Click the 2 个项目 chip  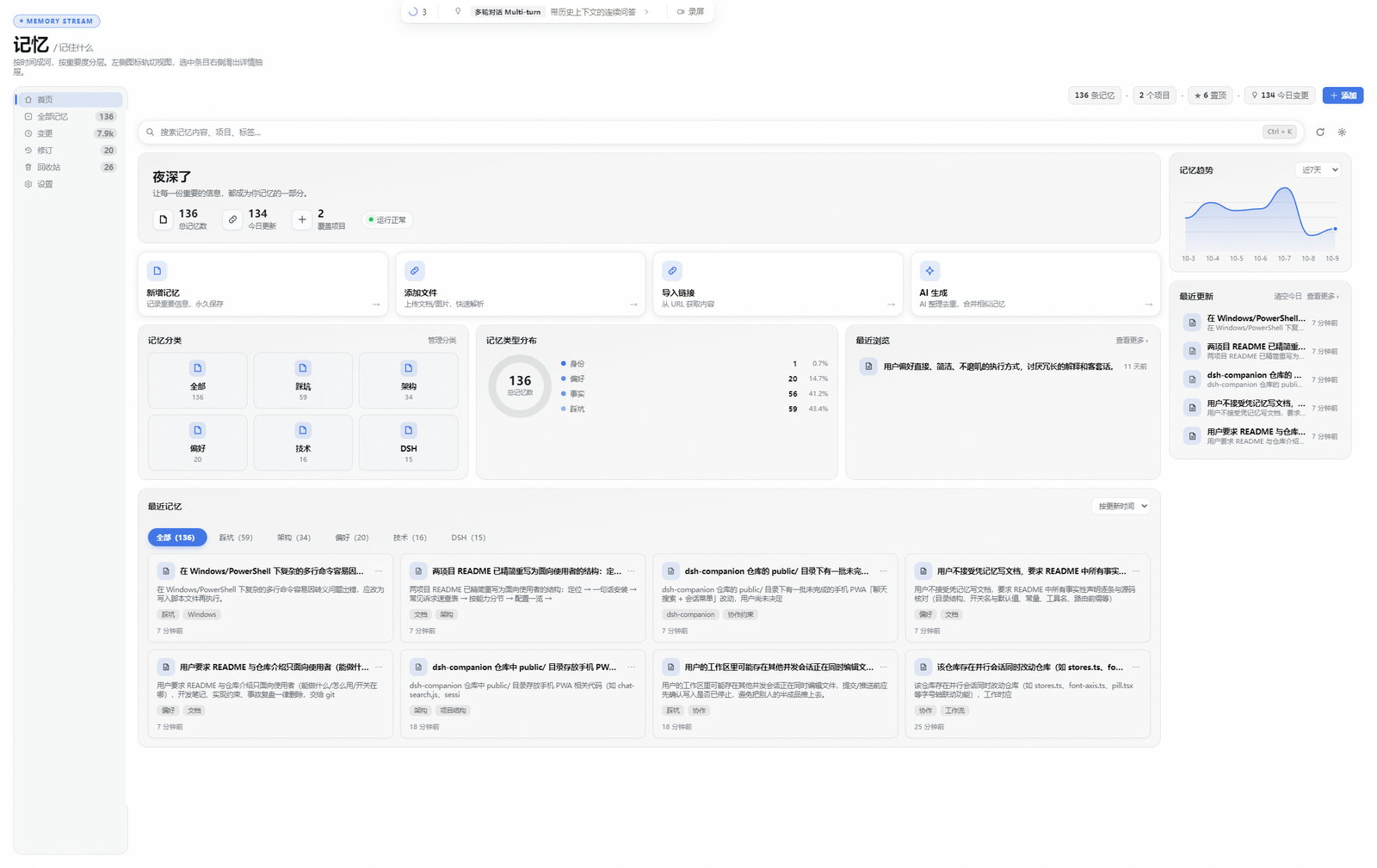coord(1154,95)
